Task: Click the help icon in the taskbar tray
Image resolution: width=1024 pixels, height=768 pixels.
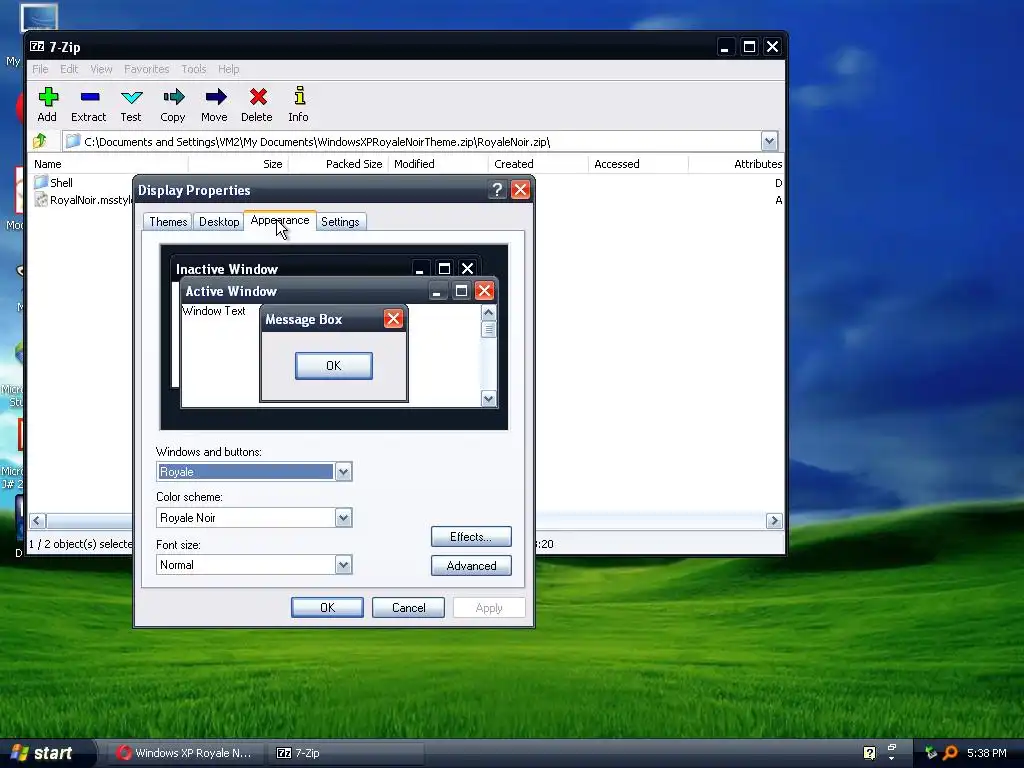Action: [869, 753]
